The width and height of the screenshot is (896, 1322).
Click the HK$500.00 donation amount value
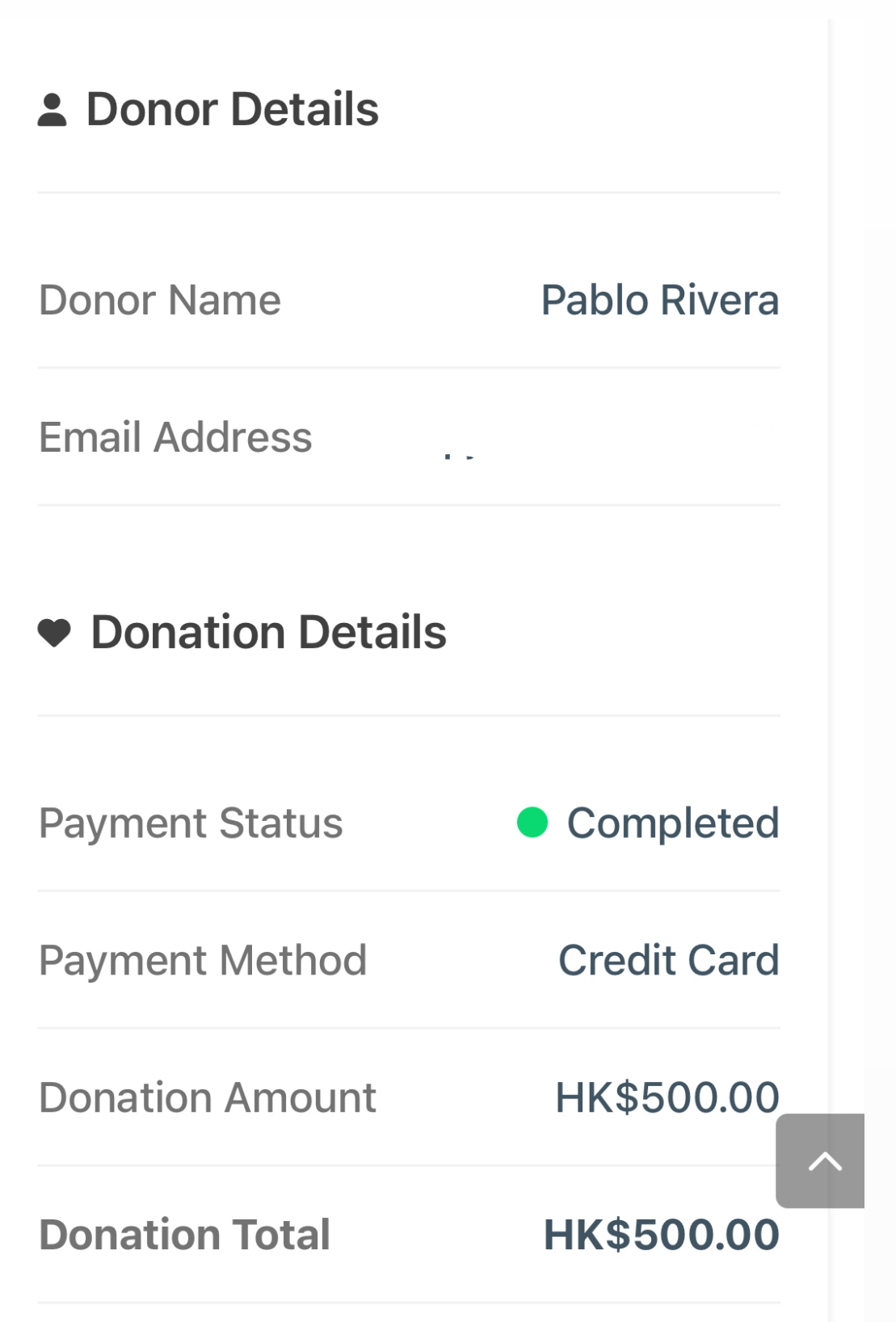[x=666, y=1097]
